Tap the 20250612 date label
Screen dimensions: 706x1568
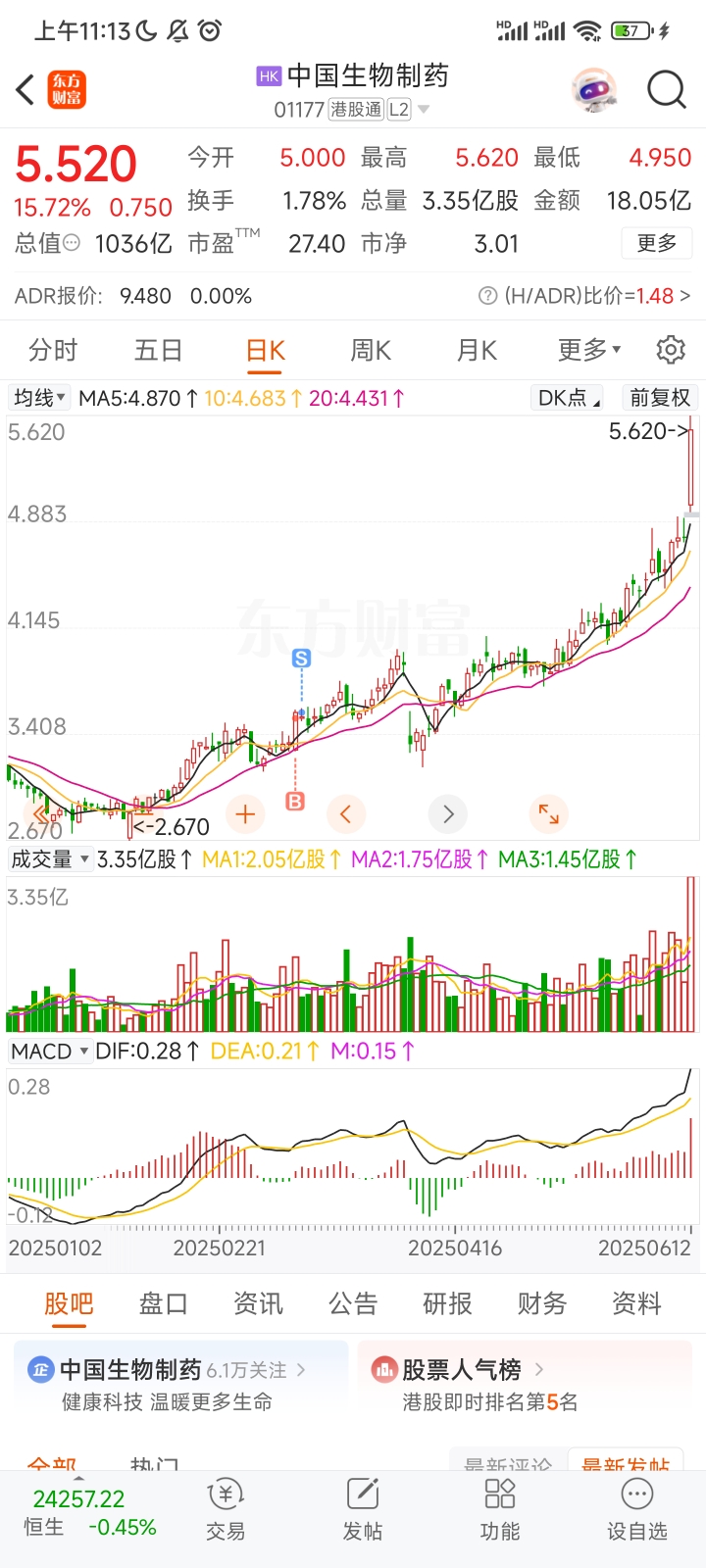coord(644,1249)
